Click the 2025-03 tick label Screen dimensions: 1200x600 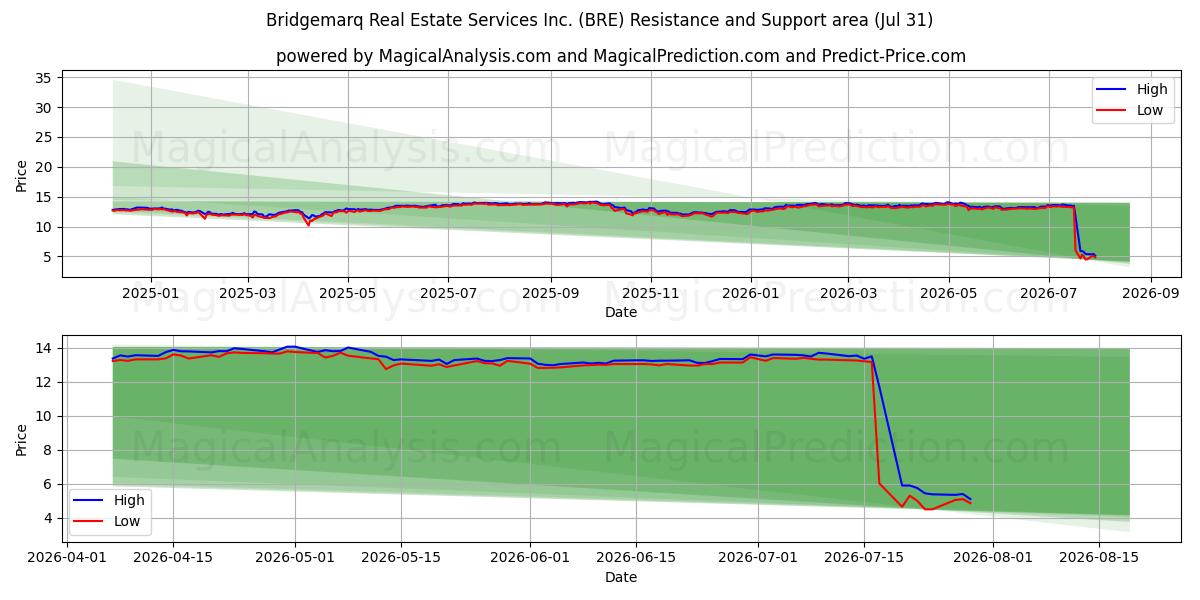[248, 292]
